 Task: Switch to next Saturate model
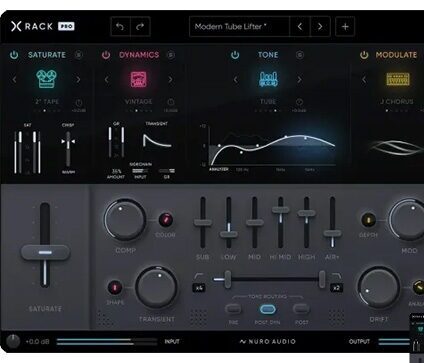pos(78,80)
